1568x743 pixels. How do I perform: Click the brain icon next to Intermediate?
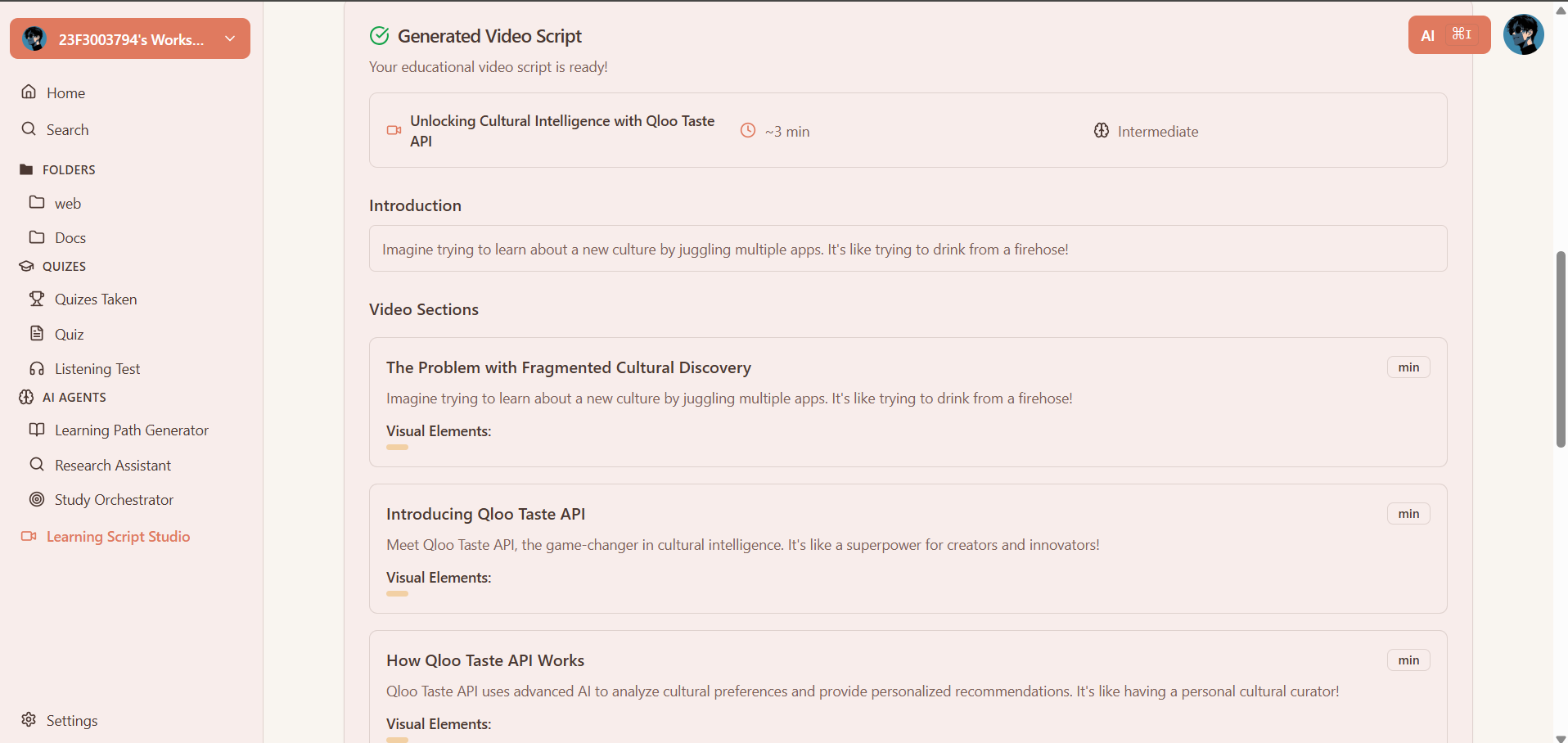(1102, 130)
